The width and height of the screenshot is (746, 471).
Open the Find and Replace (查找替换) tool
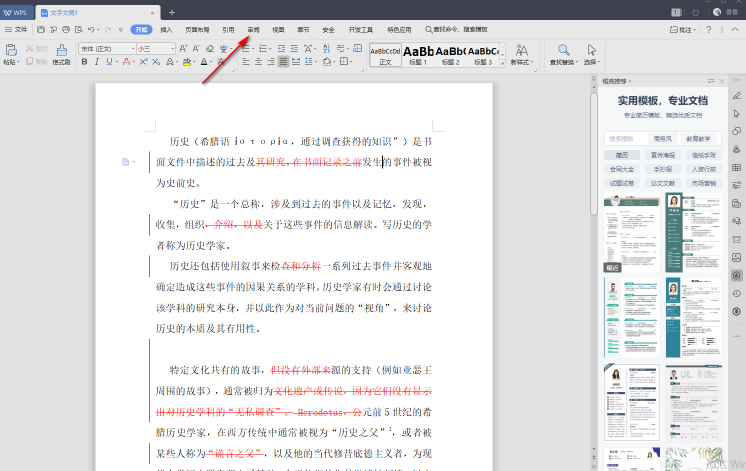pyautogui.click(x=564, y=49)
